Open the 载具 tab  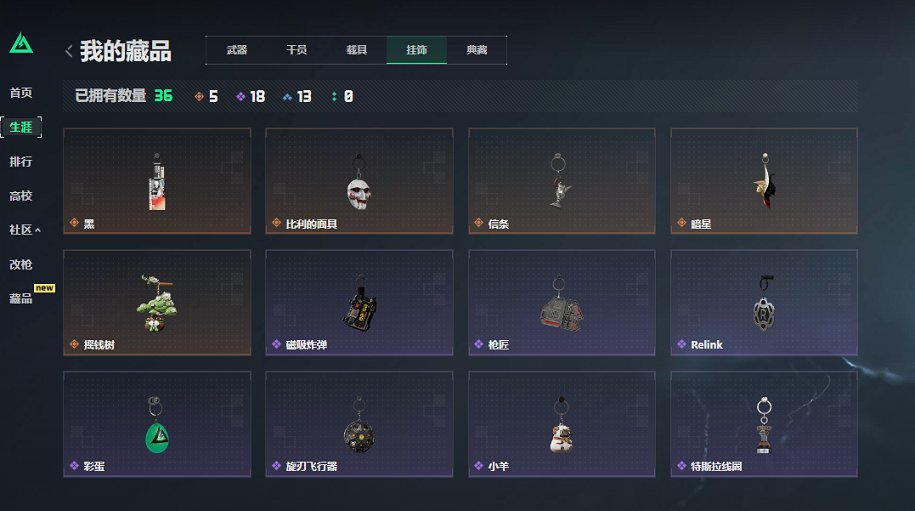(357, 50)
